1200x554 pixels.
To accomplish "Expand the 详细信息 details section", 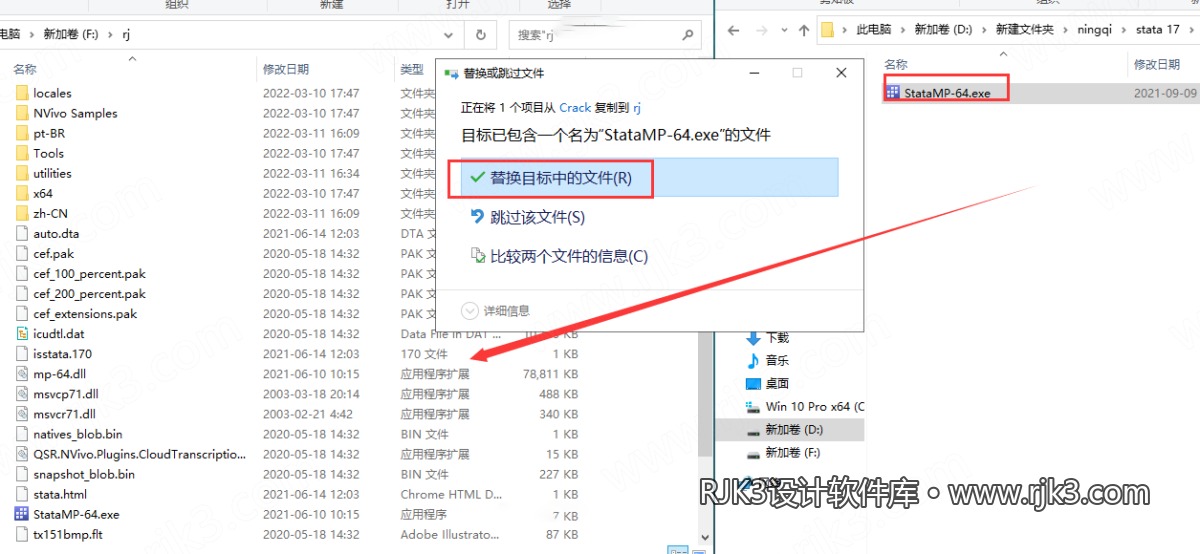I will click(x=496, y=311).
